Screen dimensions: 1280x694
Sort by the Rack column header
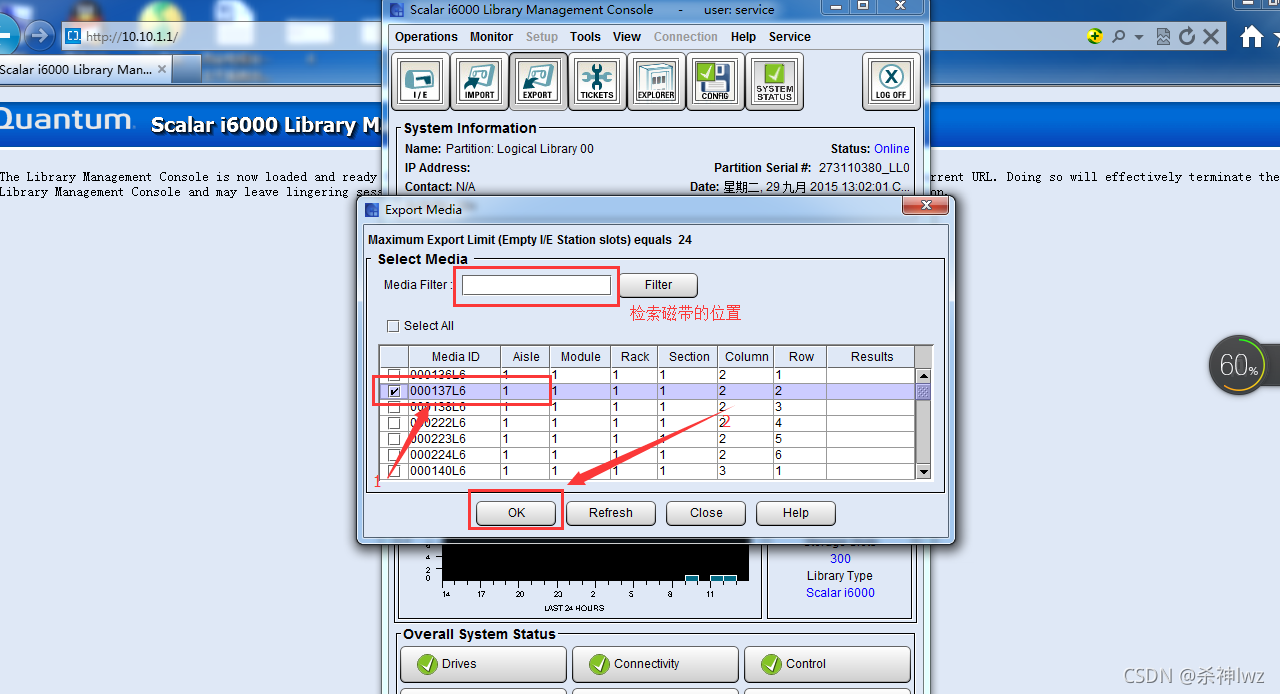(x=635, y=357)
